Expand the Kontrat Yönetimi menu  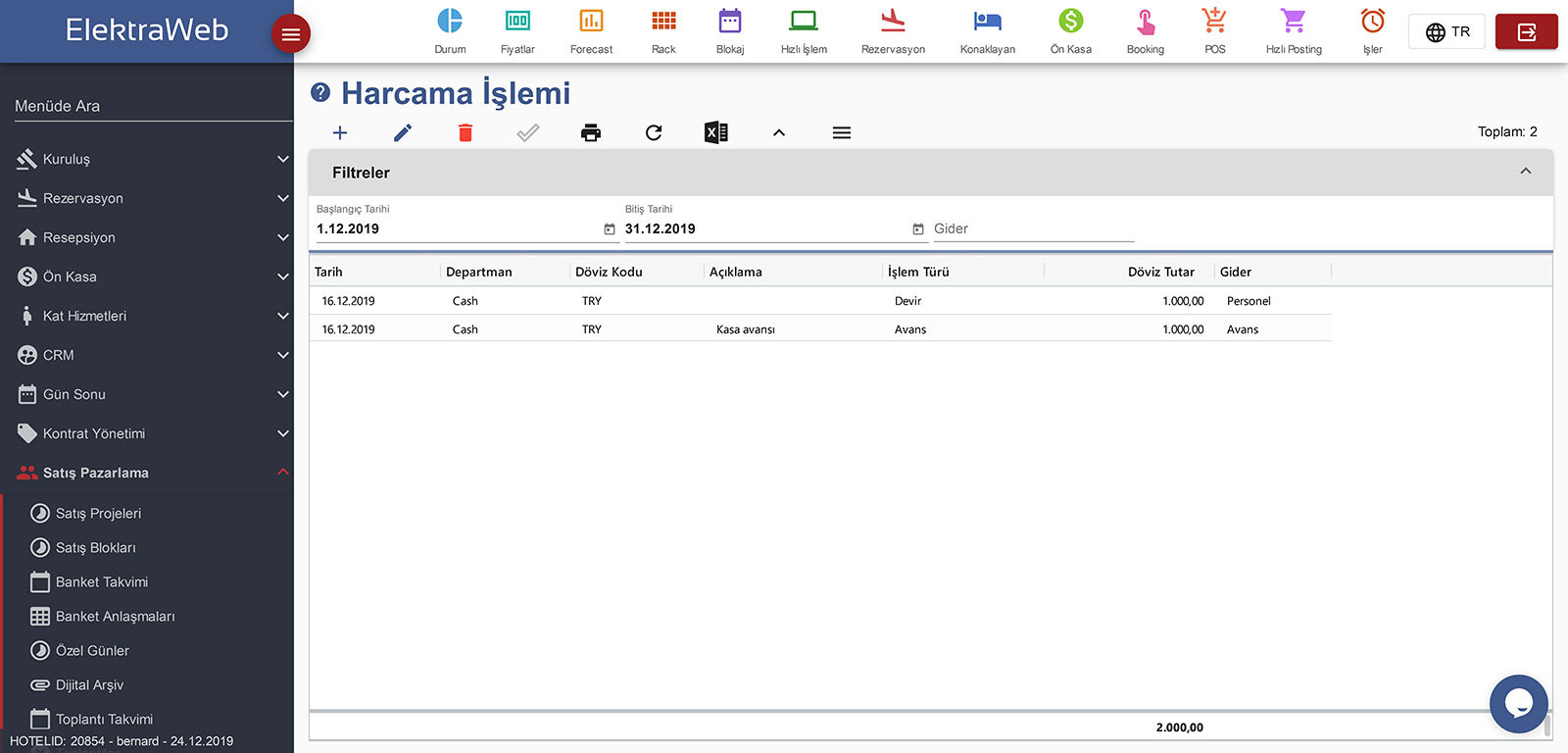point(147,433)
